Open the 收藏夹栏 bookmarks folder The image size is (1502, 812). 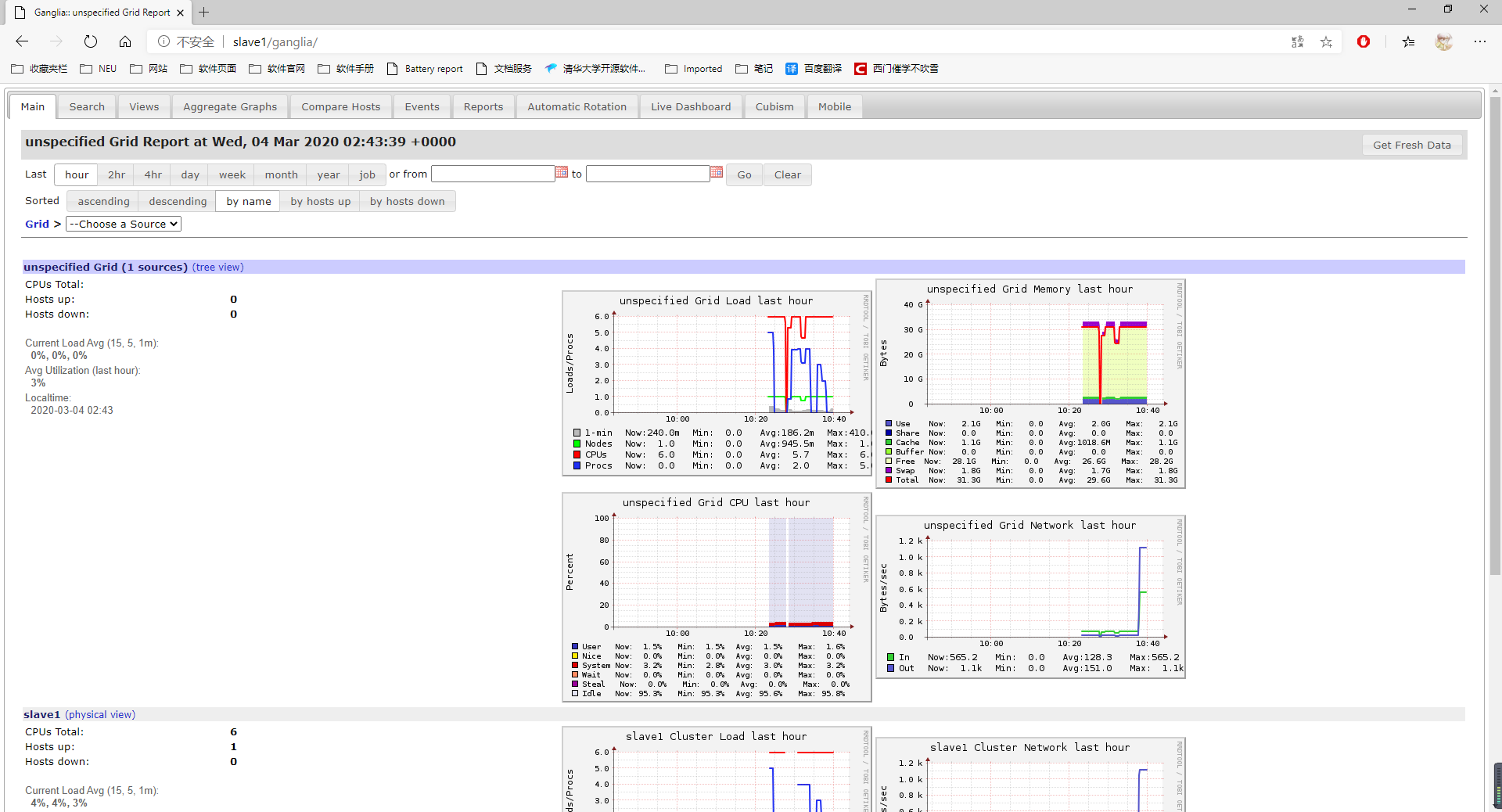pyautogui.click(x=39, y=69)
